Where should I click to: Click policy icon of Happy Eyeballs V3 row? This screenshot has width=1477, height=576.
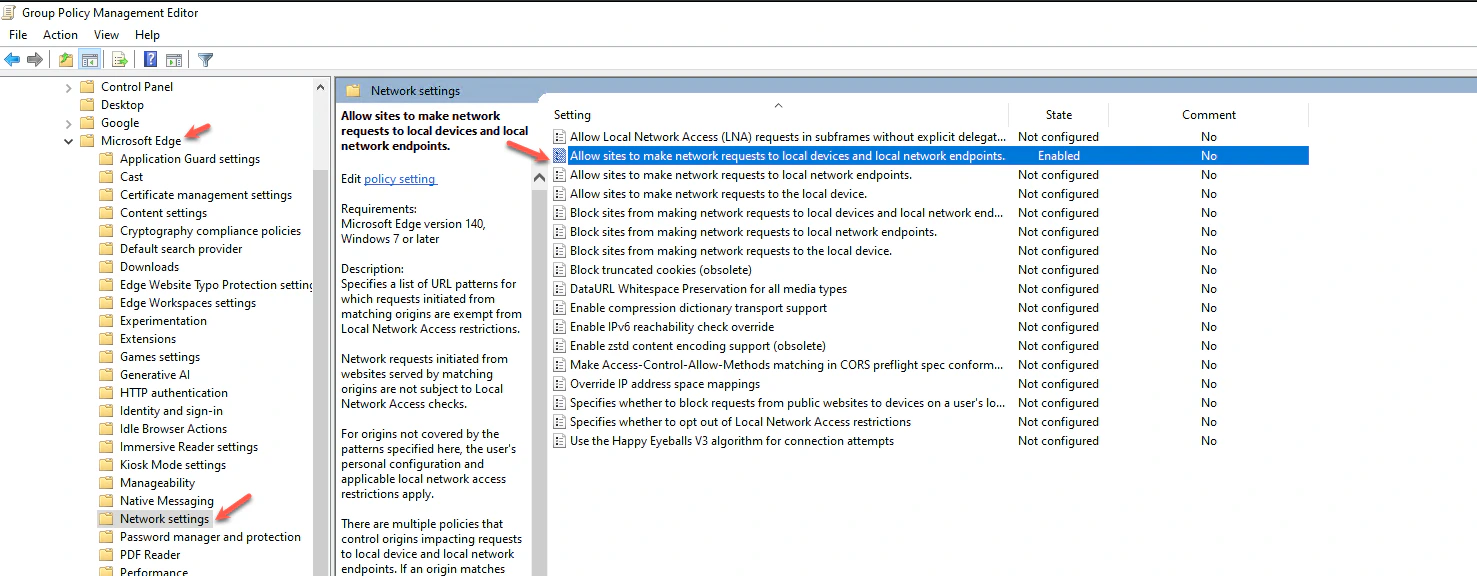560,441
